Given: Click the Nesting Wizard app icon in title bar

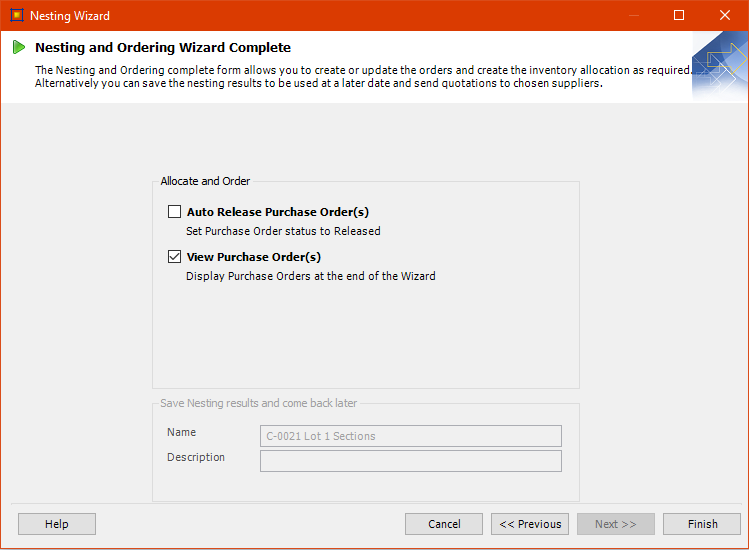Looking at the screenshot, I should coord(16,16).
